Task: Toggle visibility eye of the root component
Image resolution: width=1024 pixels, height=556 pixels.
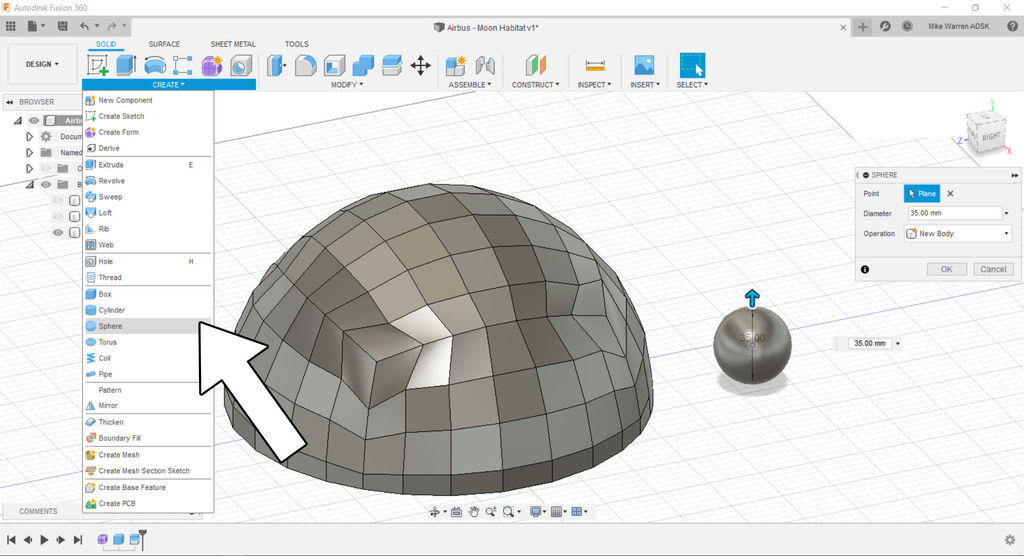Action: [34, 120]
